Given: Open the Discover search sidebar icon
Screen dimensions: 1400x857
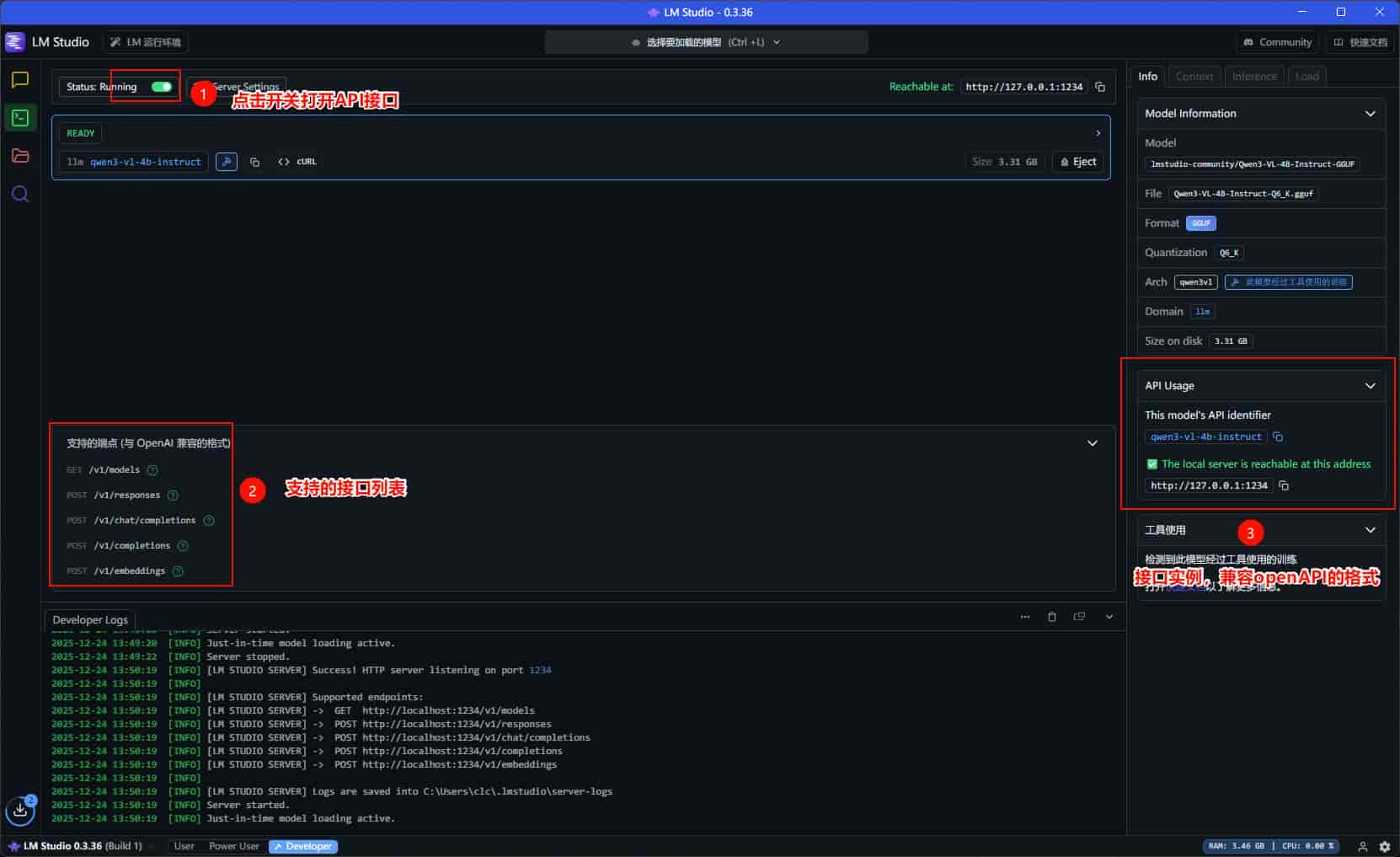Looking at the screenshot, I should click(20, 195).
